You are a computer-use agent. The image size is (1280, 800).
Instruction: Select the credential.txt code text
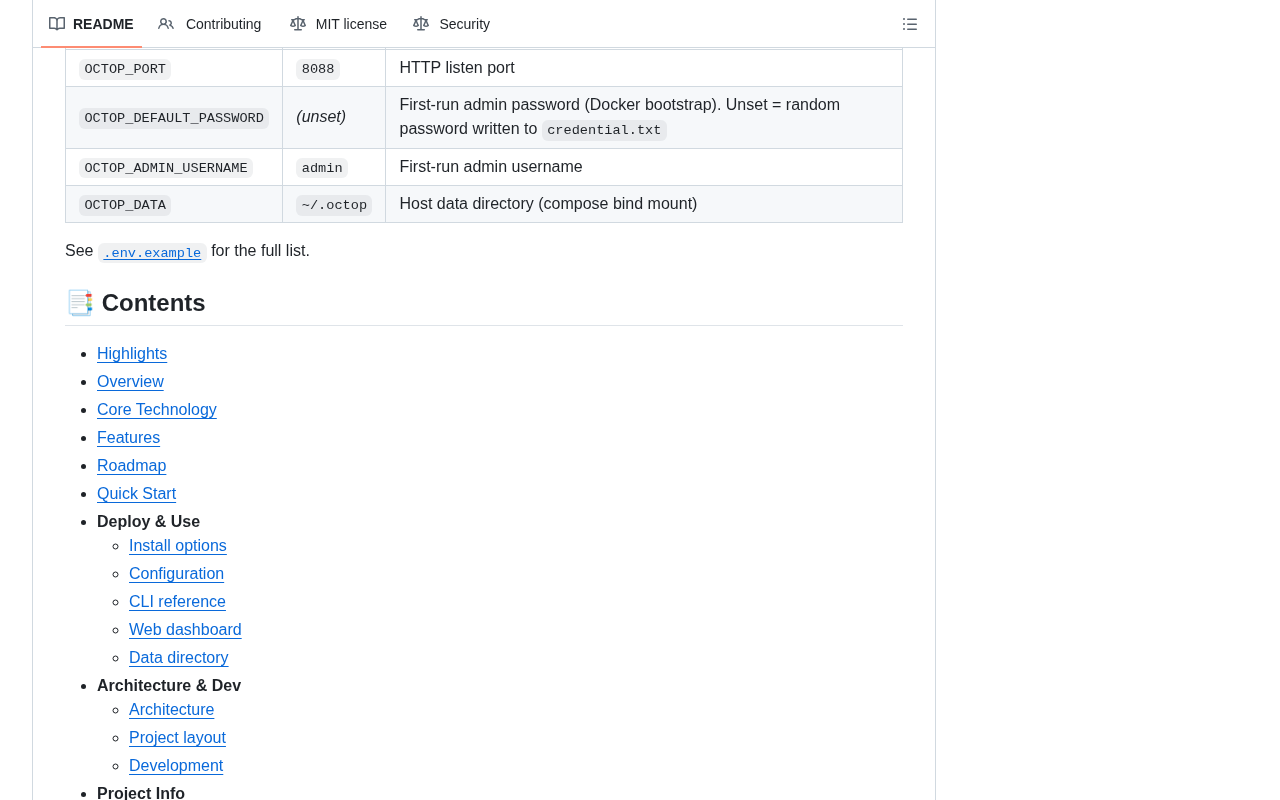tap(604, 130)
